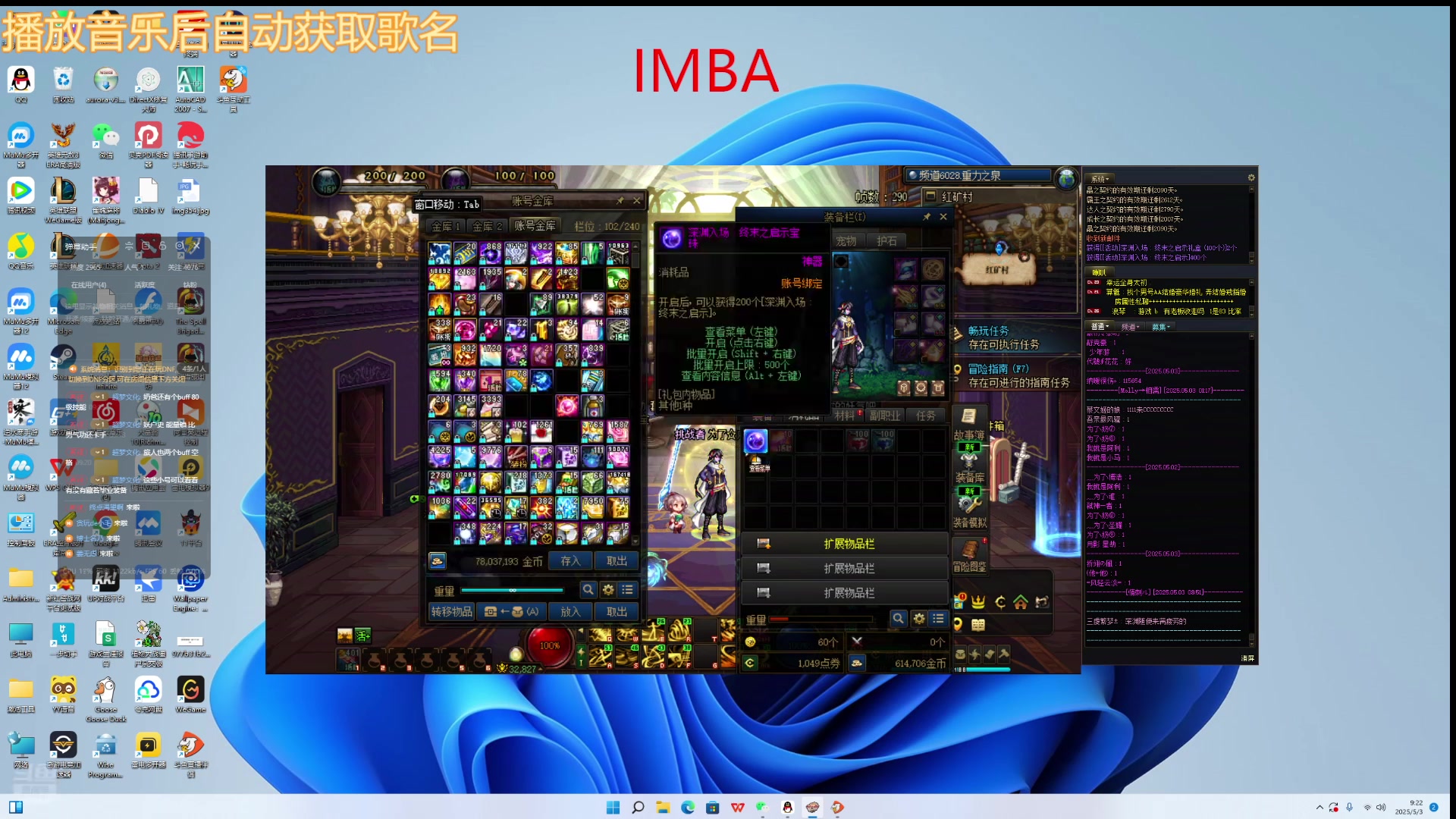Show hidden system tray icons chevron

[1319, 807]
